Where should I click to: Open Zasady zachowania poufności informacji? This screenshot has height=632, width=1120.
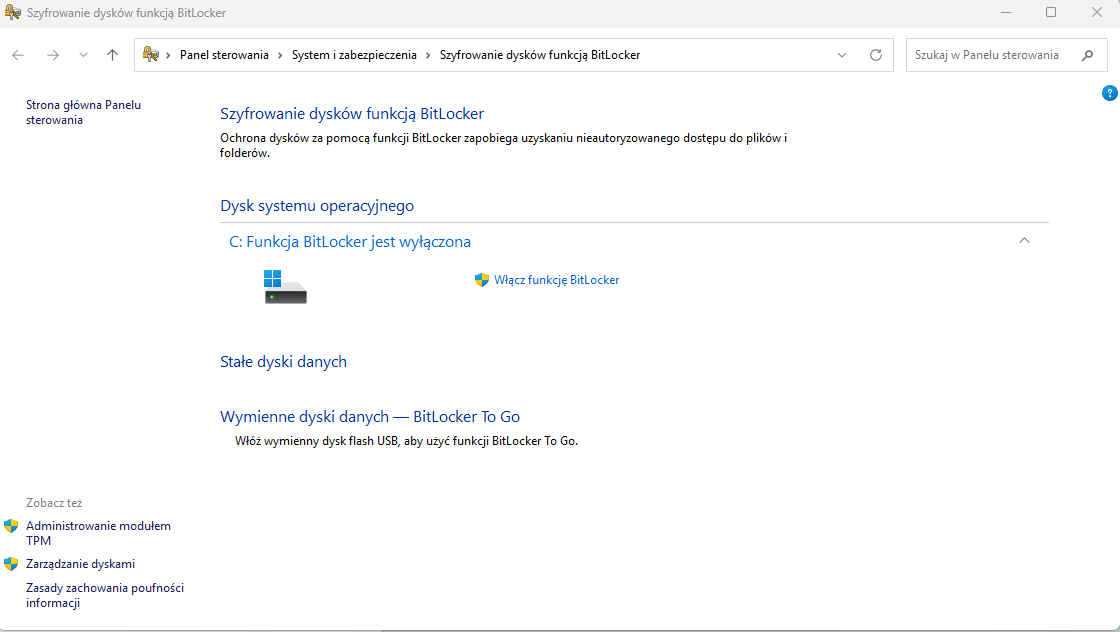(105, 595)
